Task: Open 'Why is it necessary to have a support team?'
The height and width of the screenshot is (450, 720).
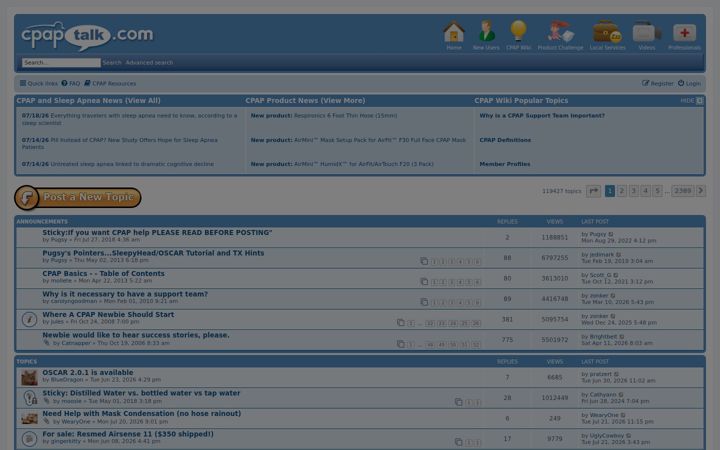Action: [x=125, y=294]
